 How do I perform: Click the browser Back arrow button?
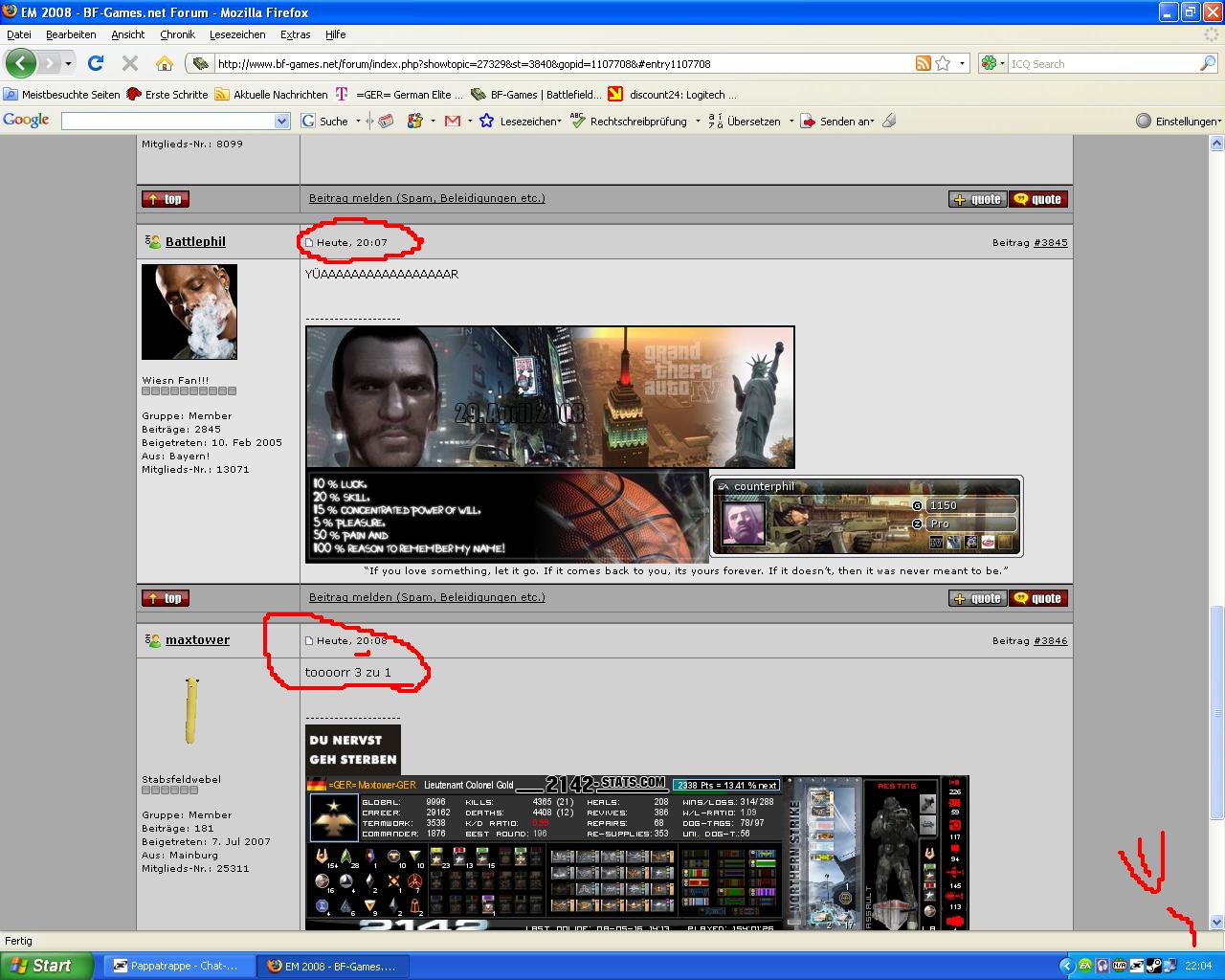[x=20, y=63]
